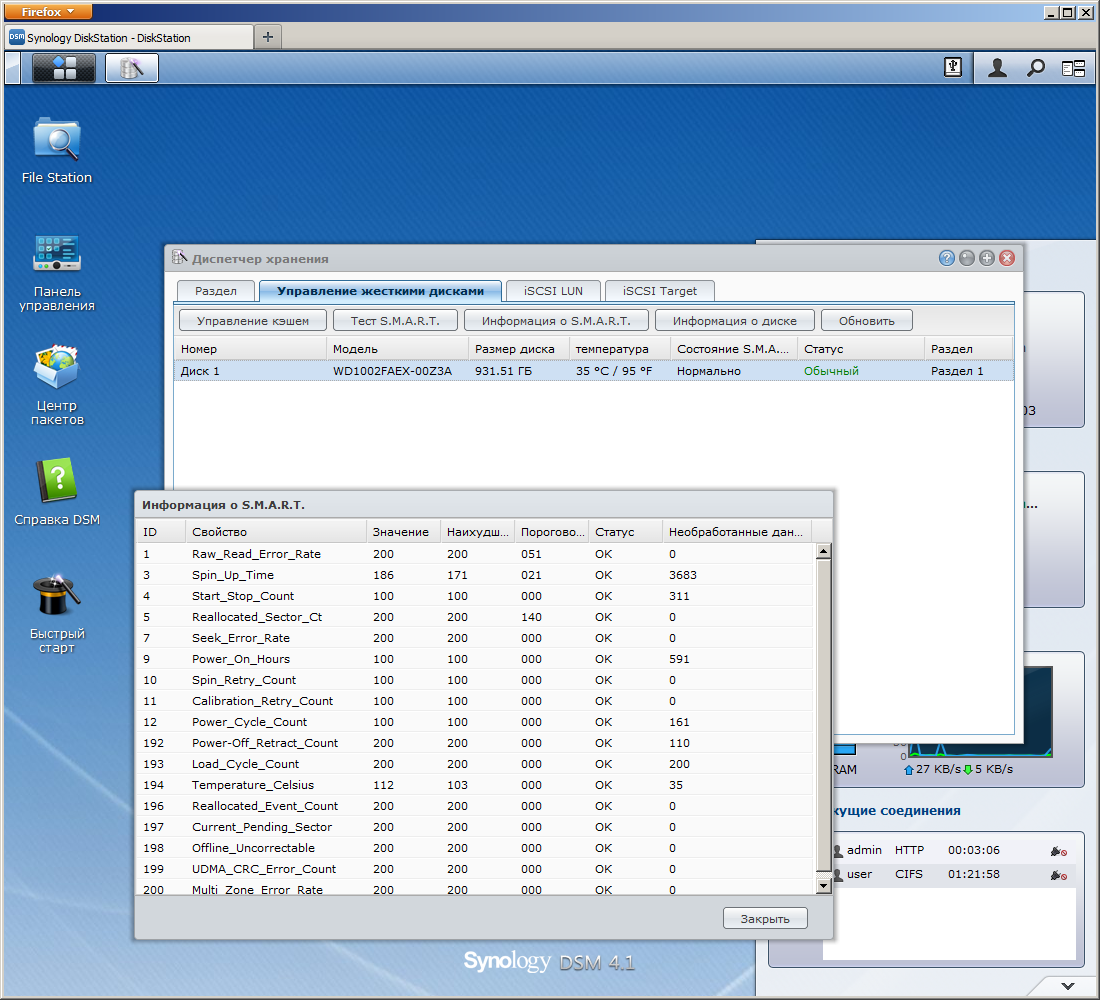Open the Центр пакетов desktop icon
The width and height of the screenshot is (1100, 1000).
(57, 386)
